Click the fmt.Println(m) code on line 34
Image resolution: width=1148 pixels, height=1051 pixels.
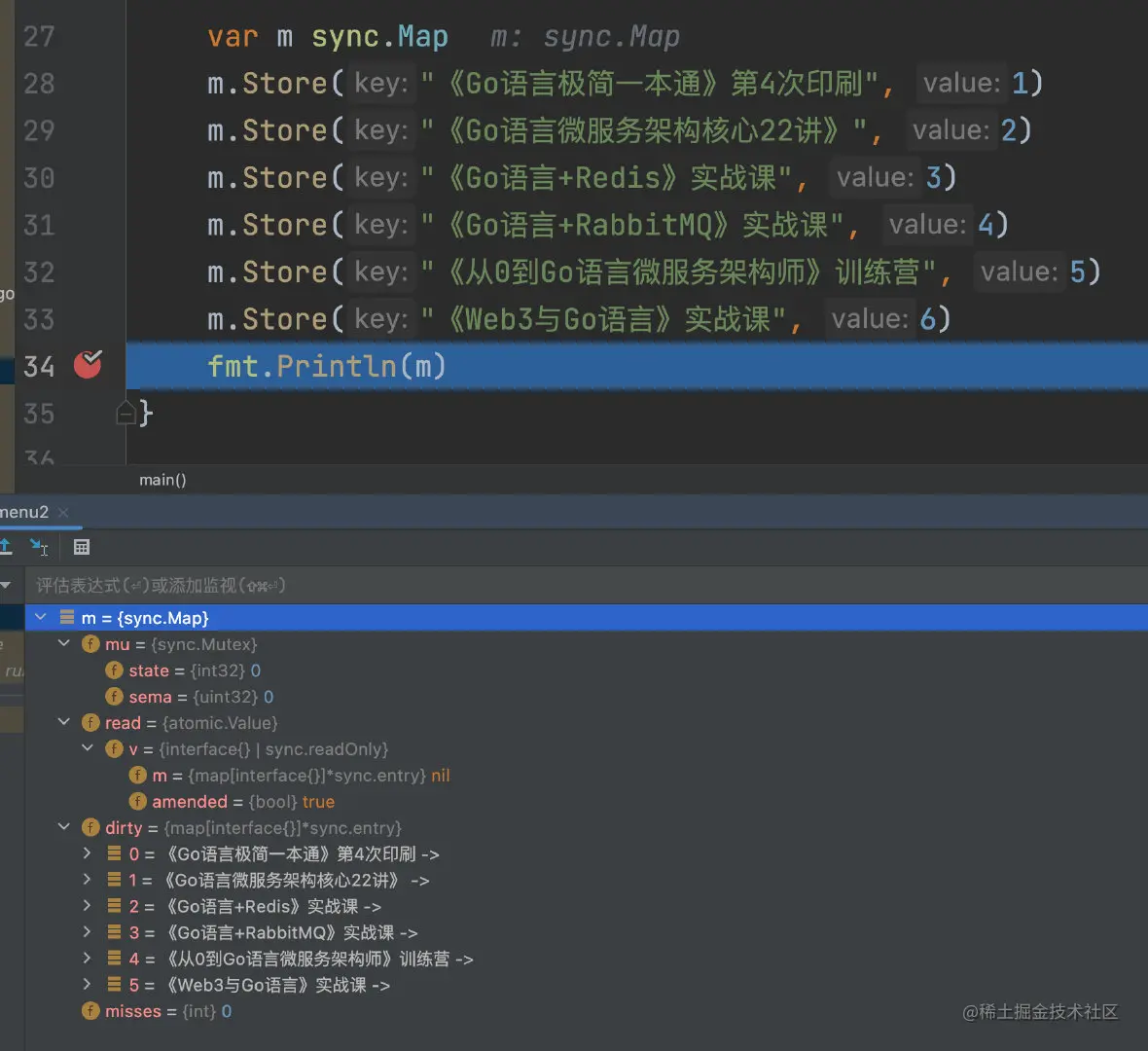coord(327,366)
